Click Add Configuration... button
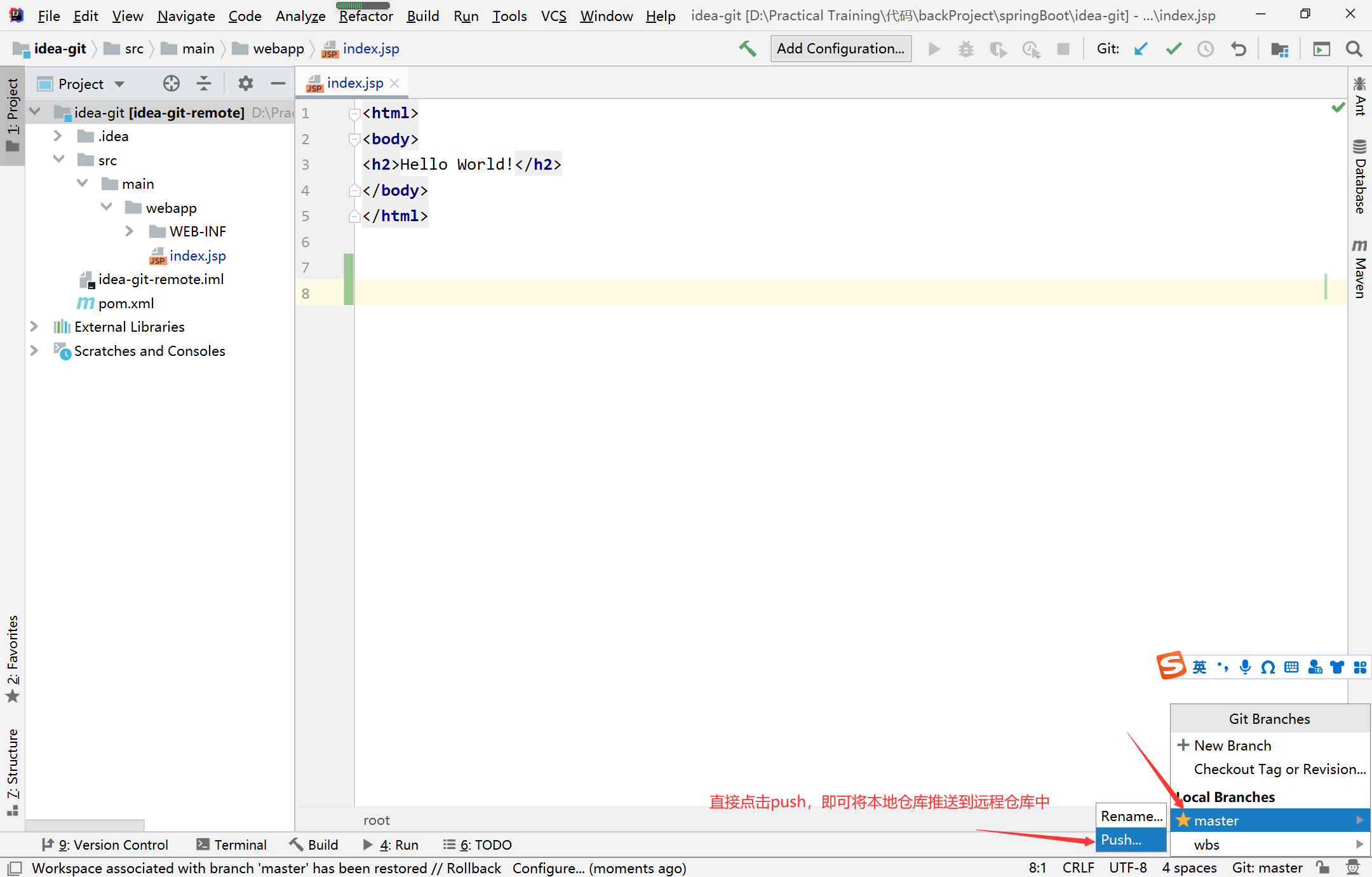The width and height of the screenshot is (1372, 877). click(x=840, y=49)
